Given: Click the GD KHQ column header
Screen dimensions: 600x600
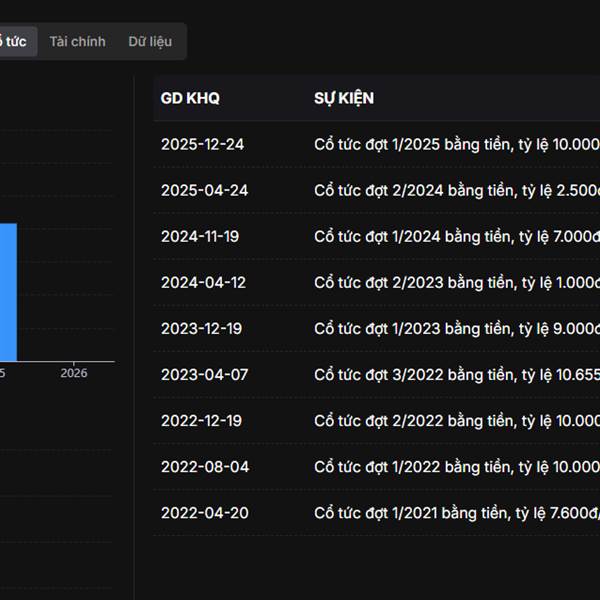Looking at the screenshot, I should (190, 98).
